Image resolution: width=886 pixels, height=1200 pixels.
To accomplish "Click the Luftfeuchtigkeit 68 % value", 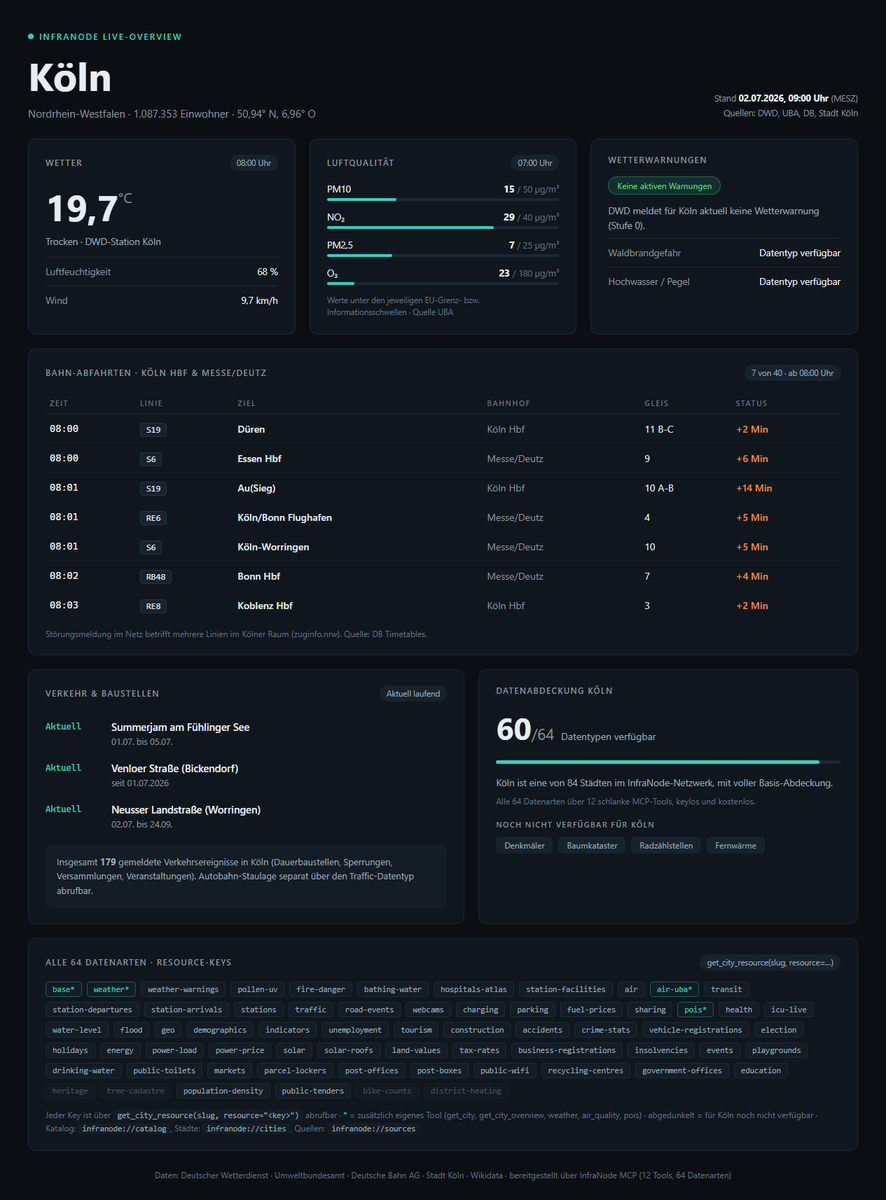I will tap(267, 272).
